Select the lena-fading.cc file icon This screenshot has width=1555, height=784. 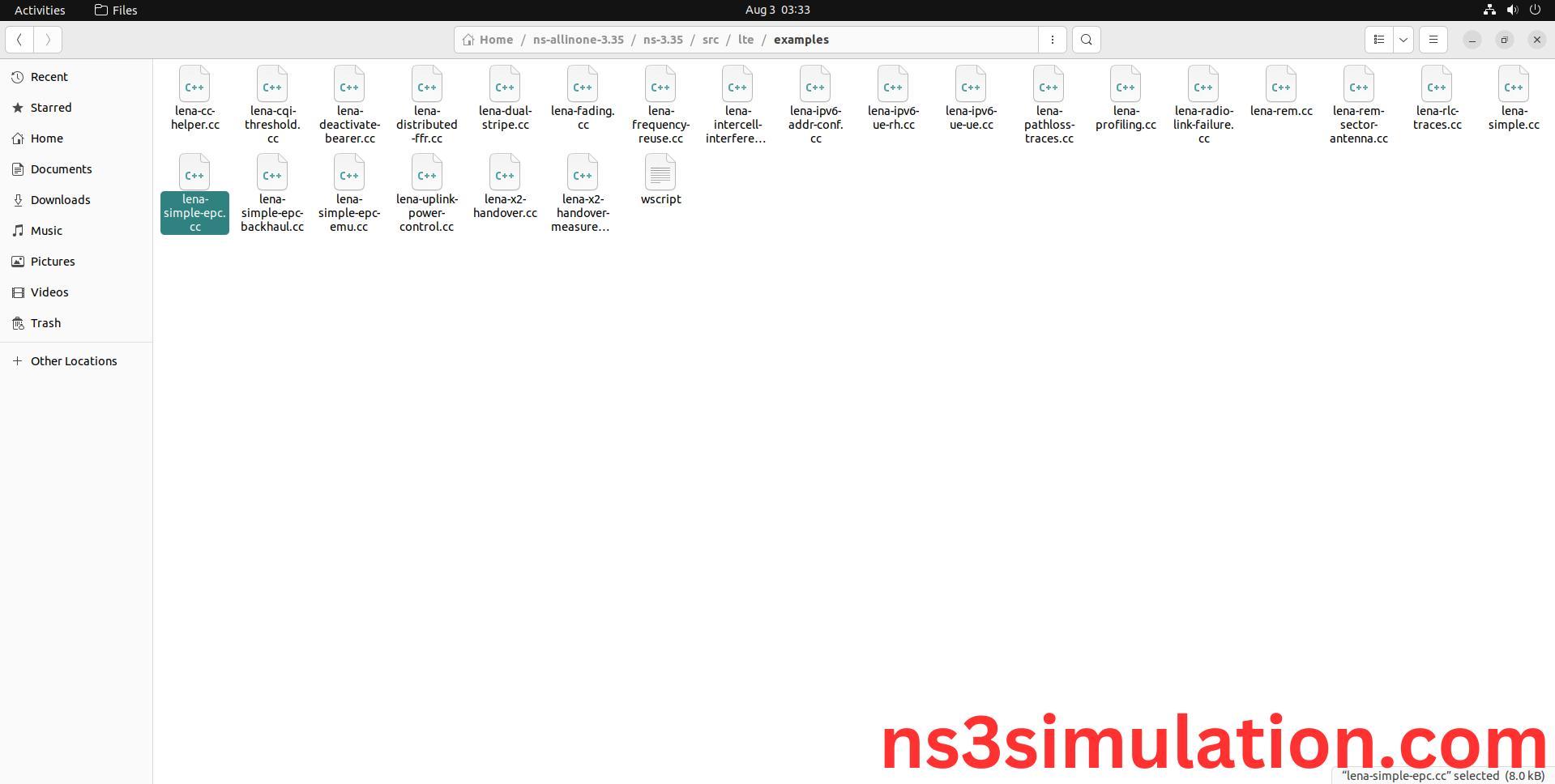[583, 85]
